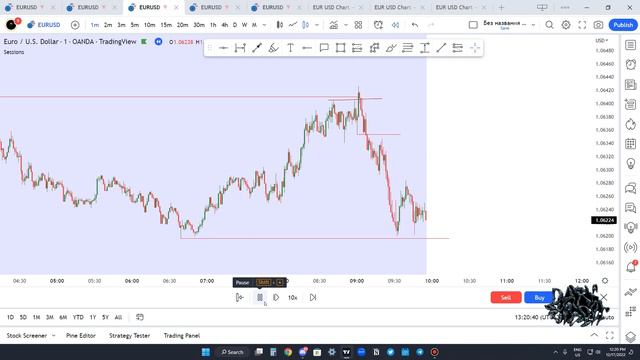The image size is (640, 360).
Task: Open the EURUSD symbol search
Action: 44,25
